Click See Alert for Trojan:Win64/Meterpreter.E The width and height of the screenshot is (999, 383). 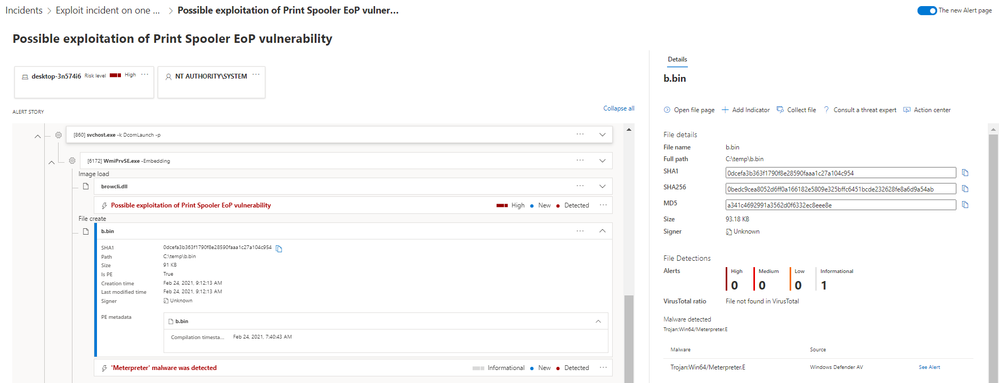pos(929,367)
